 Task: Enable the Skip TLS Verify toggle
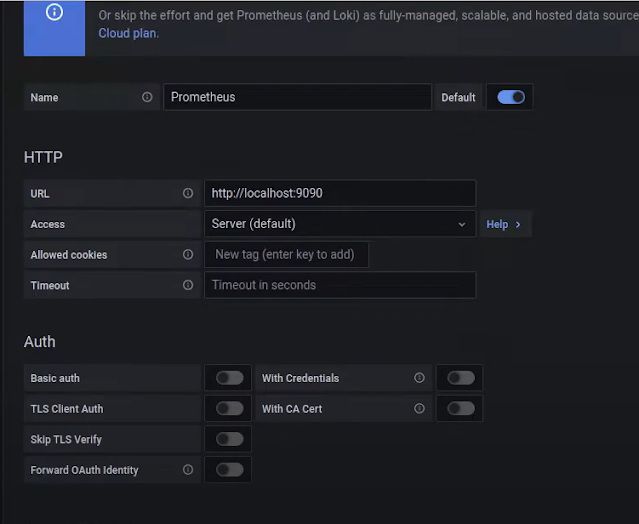tap(230, 439)
